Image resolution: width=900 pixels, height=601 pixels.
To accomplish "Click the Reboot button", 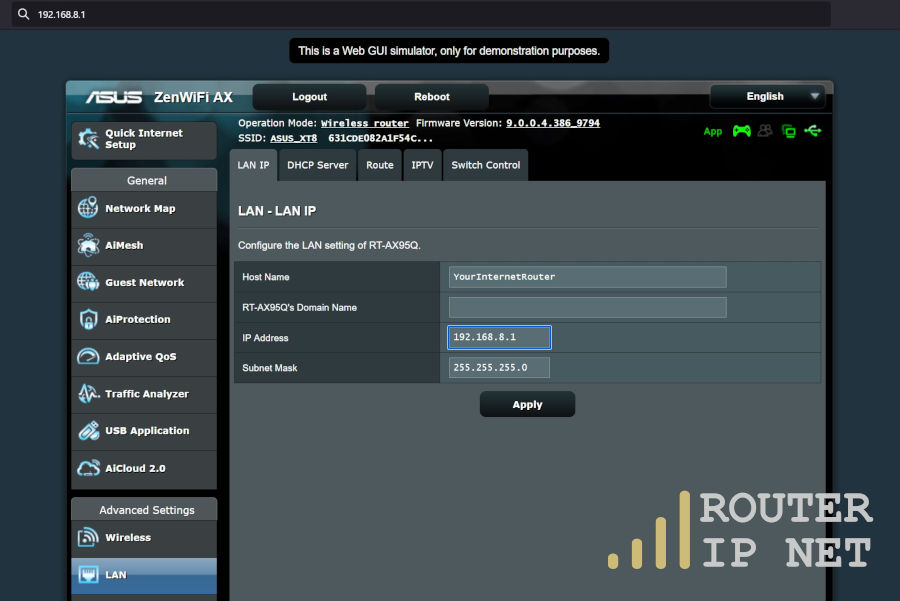I will pos(432,97).
